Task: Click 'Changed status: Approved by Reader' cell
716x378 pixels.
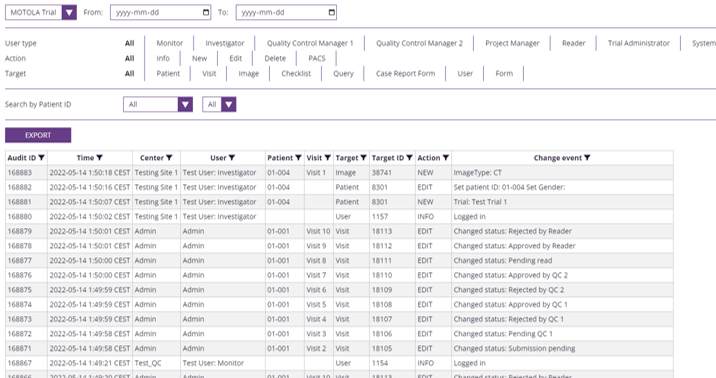Action: pos(562,246)
